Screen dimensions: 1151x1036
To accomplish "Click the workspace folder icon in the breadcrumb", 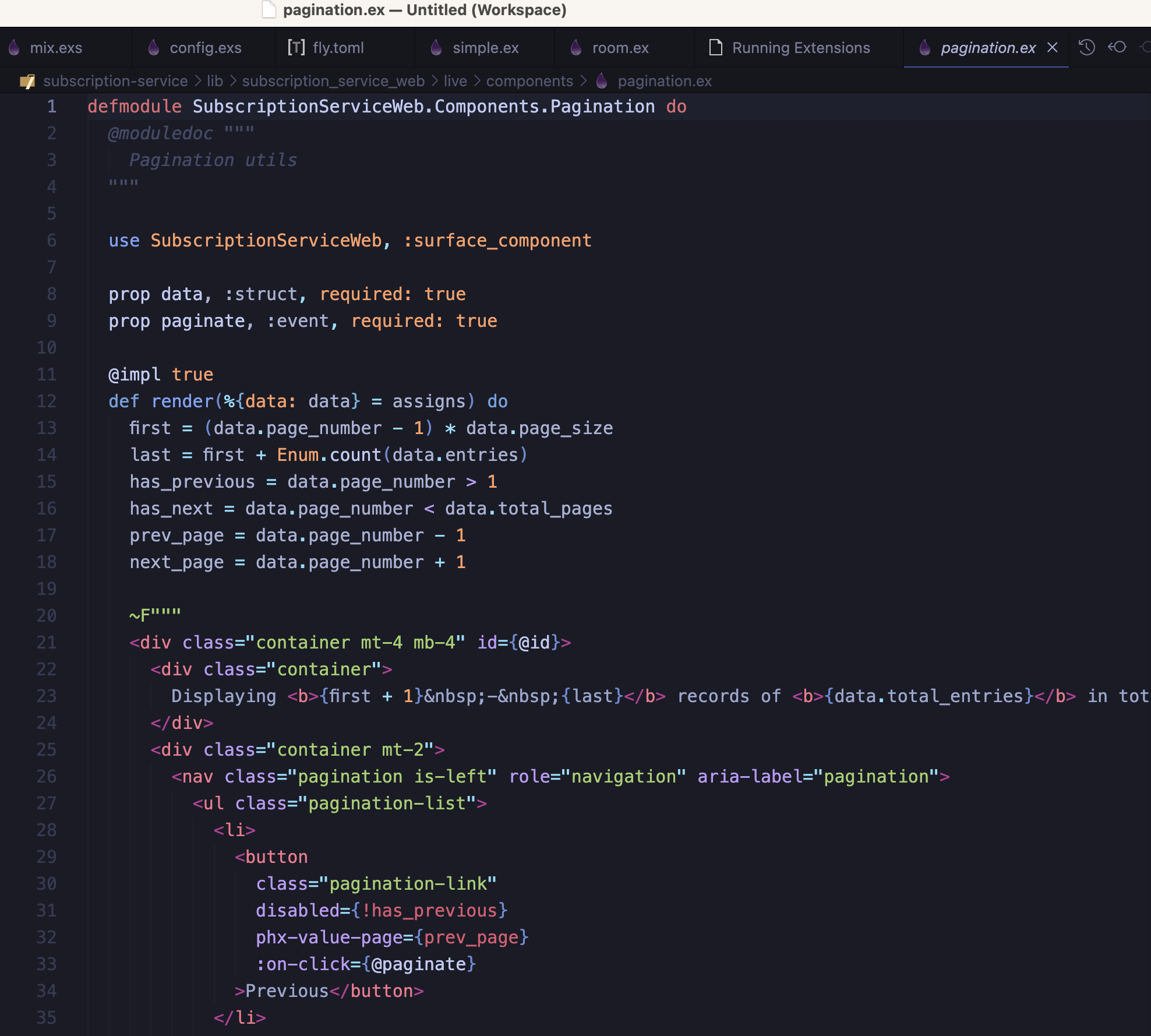I will click(x=27, y=81).
